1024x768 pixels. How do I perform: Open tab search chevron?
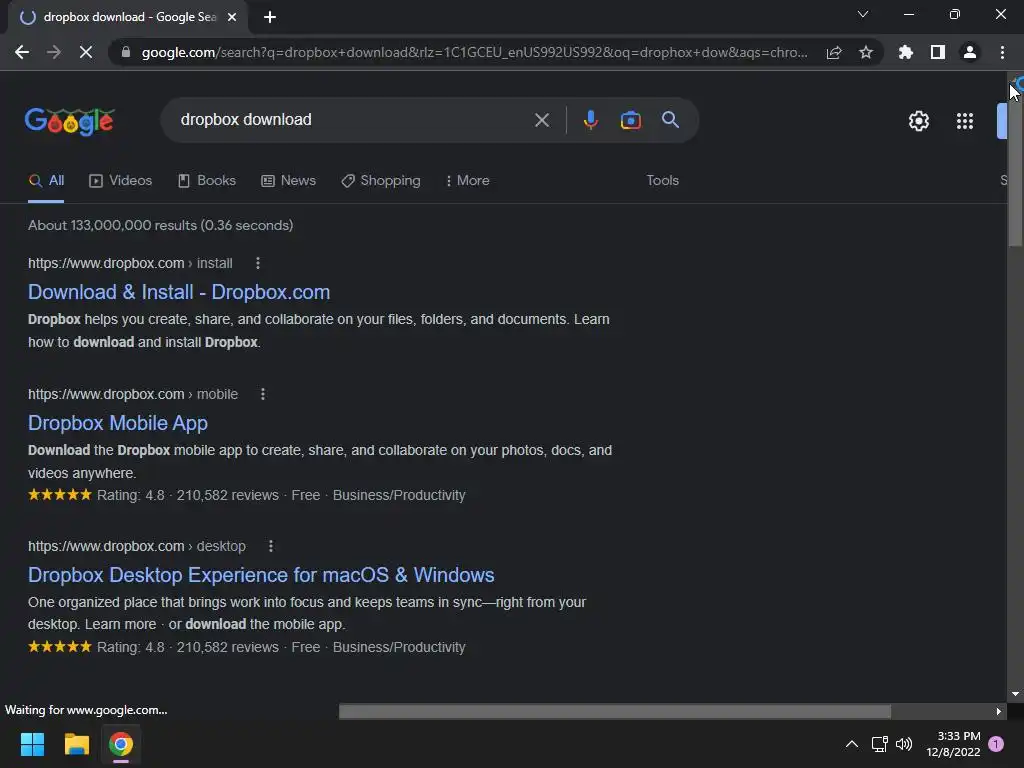click(x=863, y=14)
